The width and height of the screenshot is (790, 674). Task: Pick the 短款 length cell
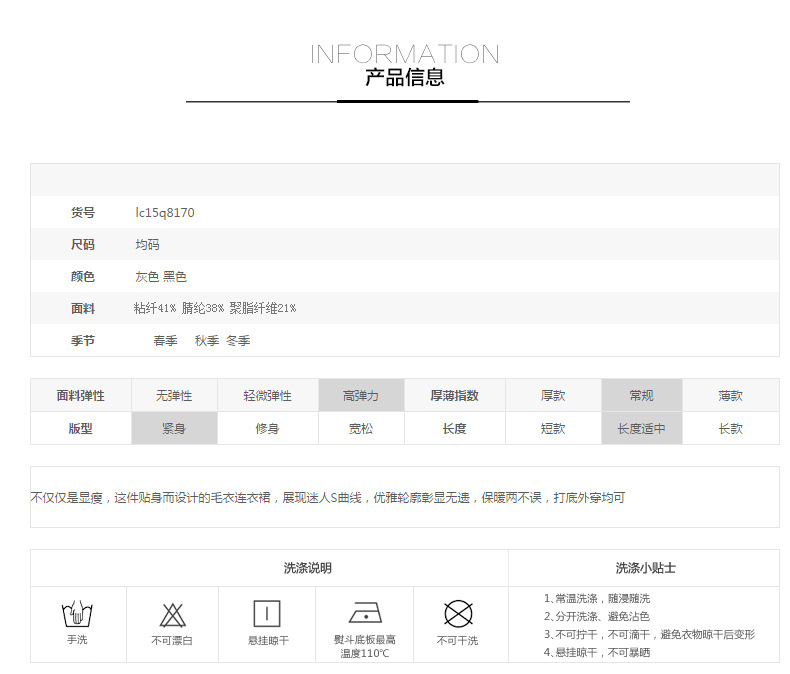553,428
